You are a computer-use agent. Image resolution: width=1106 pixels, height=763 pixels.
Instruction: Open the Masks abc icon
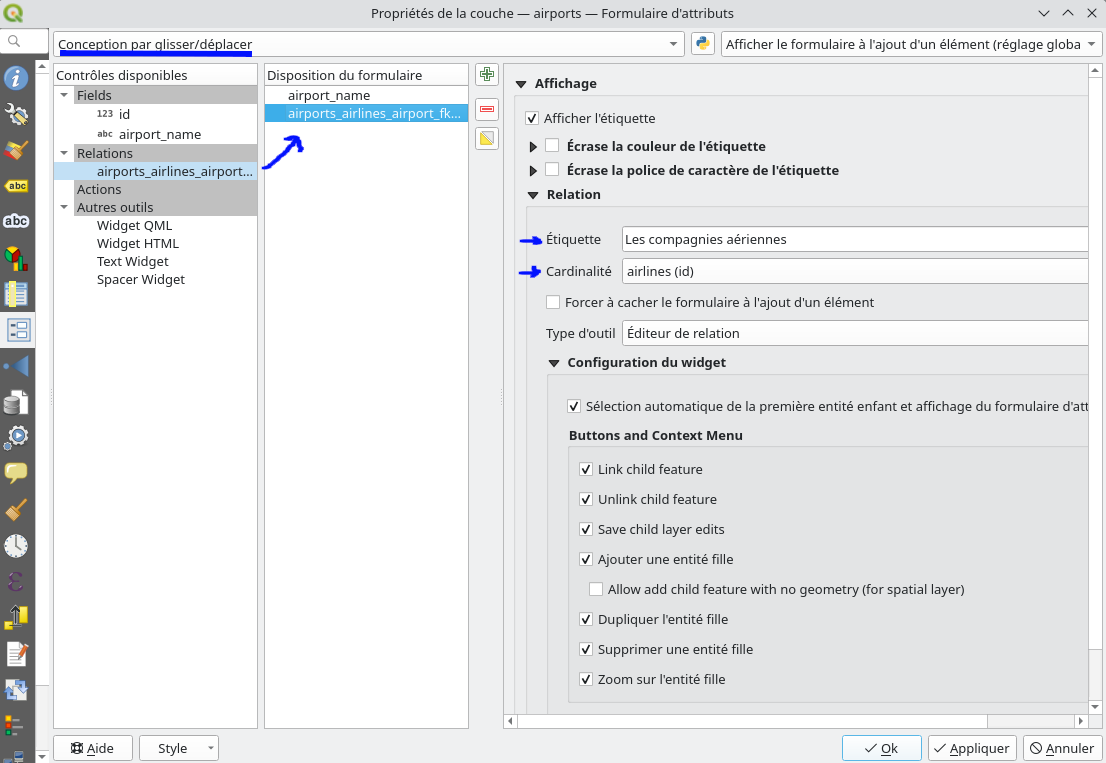pos(16,221)
